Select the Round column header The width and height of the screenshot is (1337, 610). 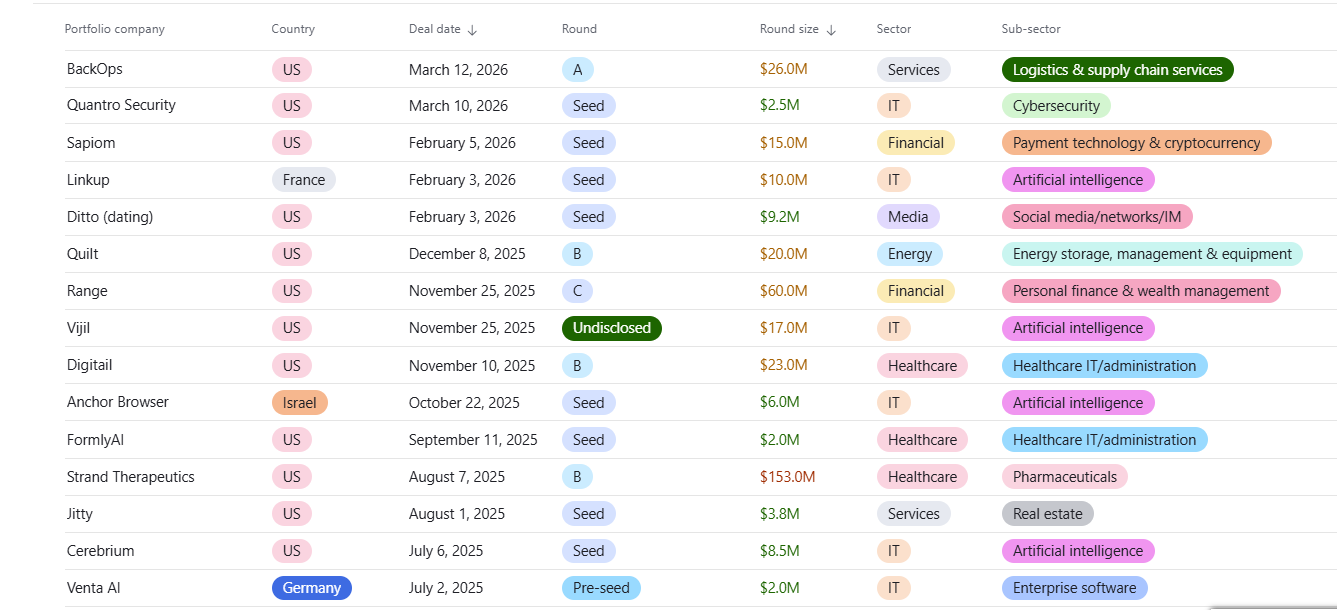(x=579, y=29)
